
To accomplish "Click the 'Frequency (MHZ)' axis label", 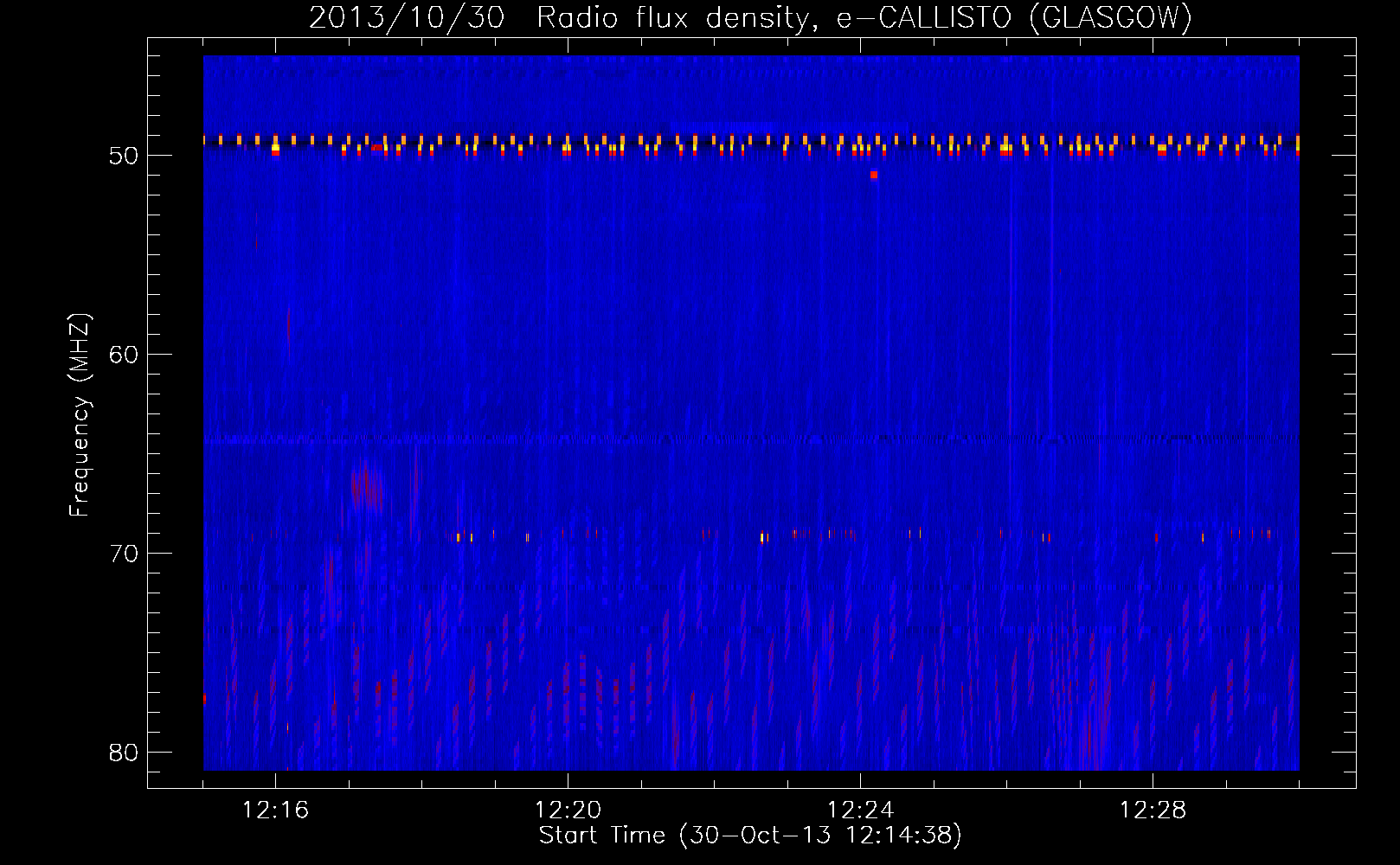I will click(80, 415).
